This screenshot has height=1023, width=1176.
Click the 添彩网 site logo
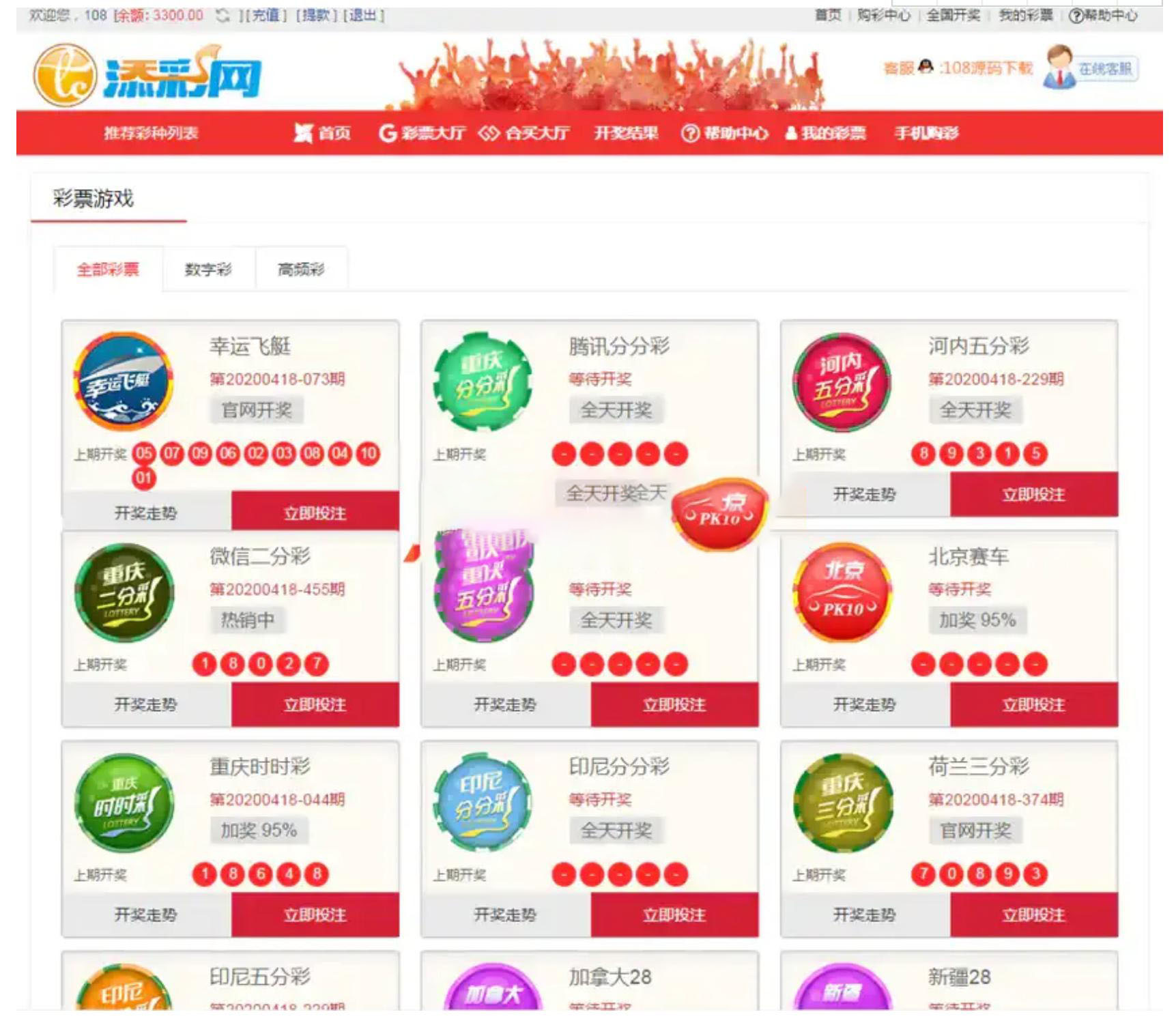[147, 75]
